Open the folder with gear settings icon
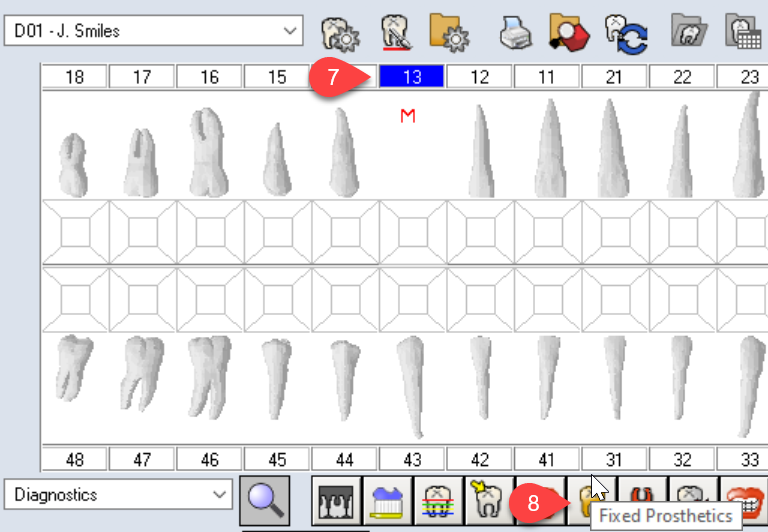This screenshot has width=768, height=532. (x=449, y=33)
